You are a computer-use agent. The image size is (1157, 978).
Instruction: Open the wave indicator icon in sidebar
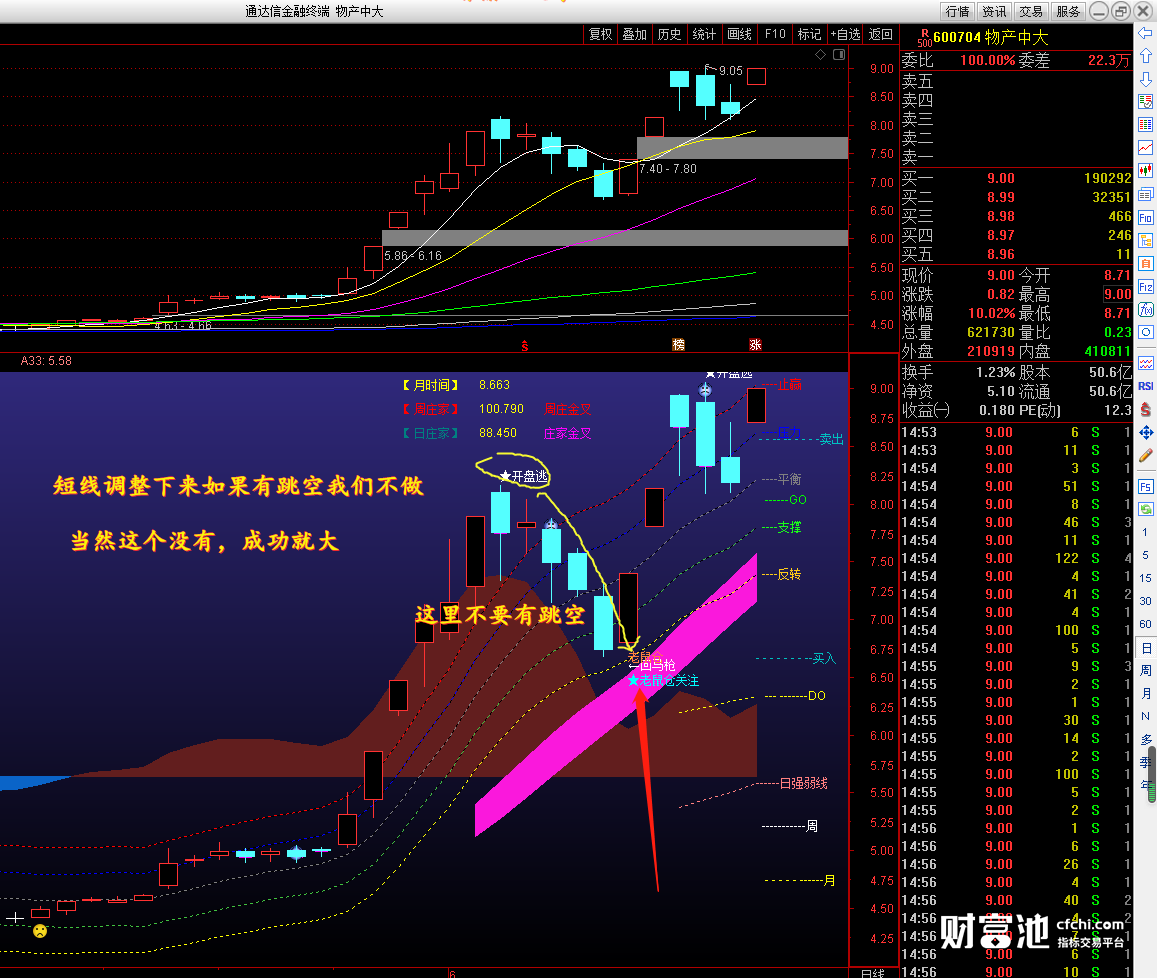1145,363
